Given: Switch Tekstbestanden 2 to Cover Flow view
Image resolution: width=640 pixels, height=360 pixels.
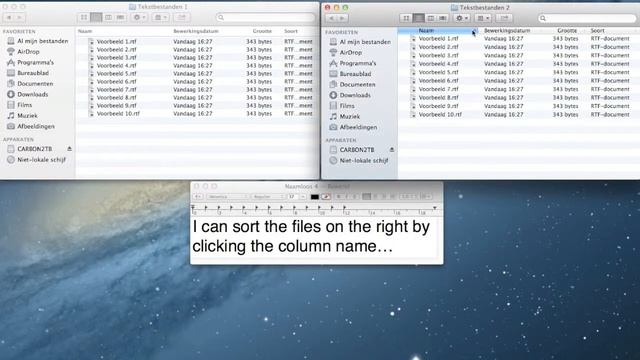Looking at the screenshot, I should 443,18.
